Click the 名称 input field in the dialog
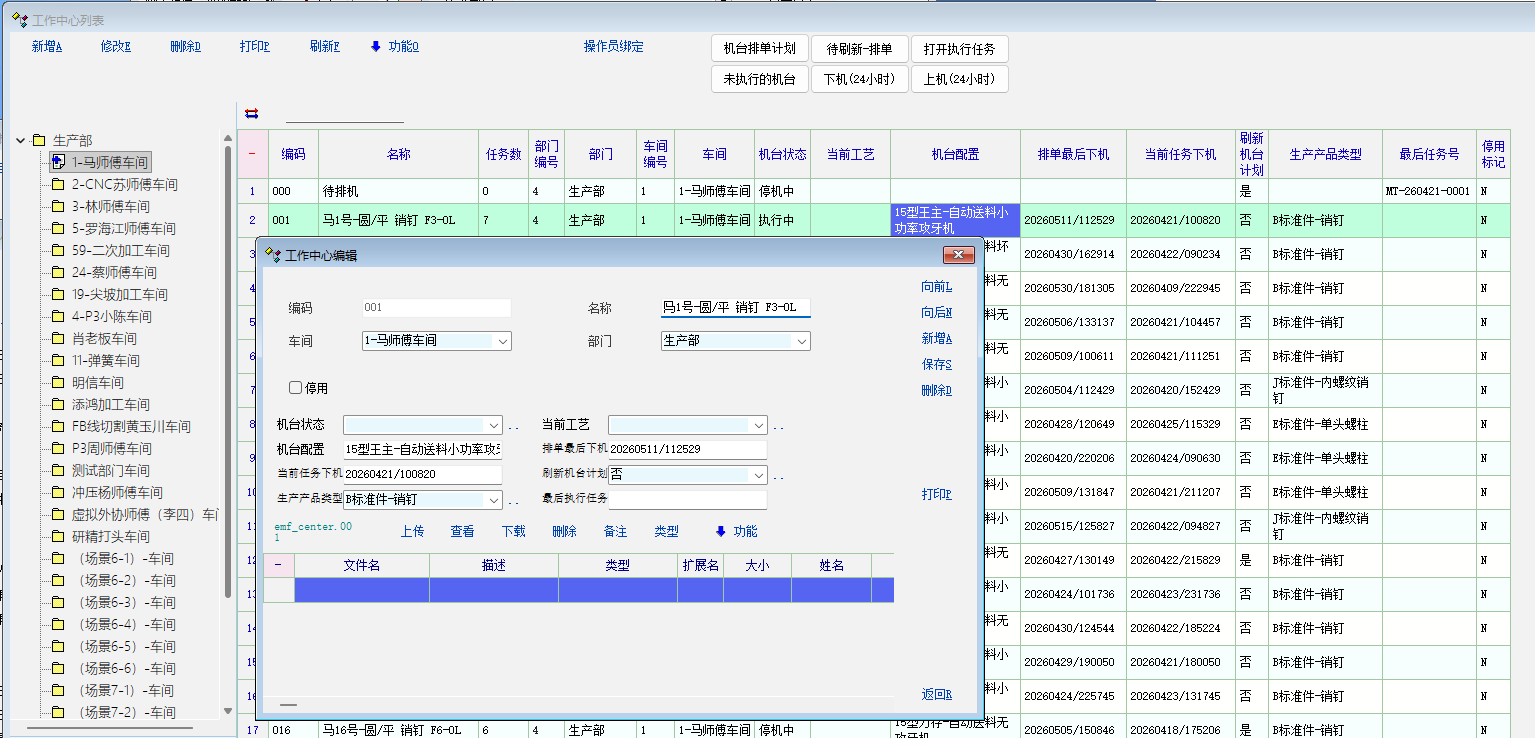 pyautogui.click(x=735, y=308)
